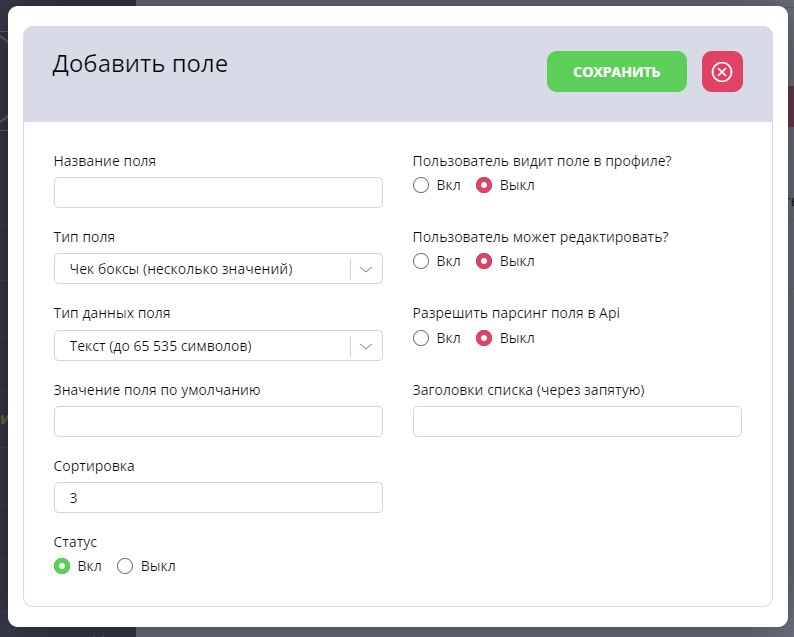Click the Значение поля по умолчанию input

click(x=218, y=421)
